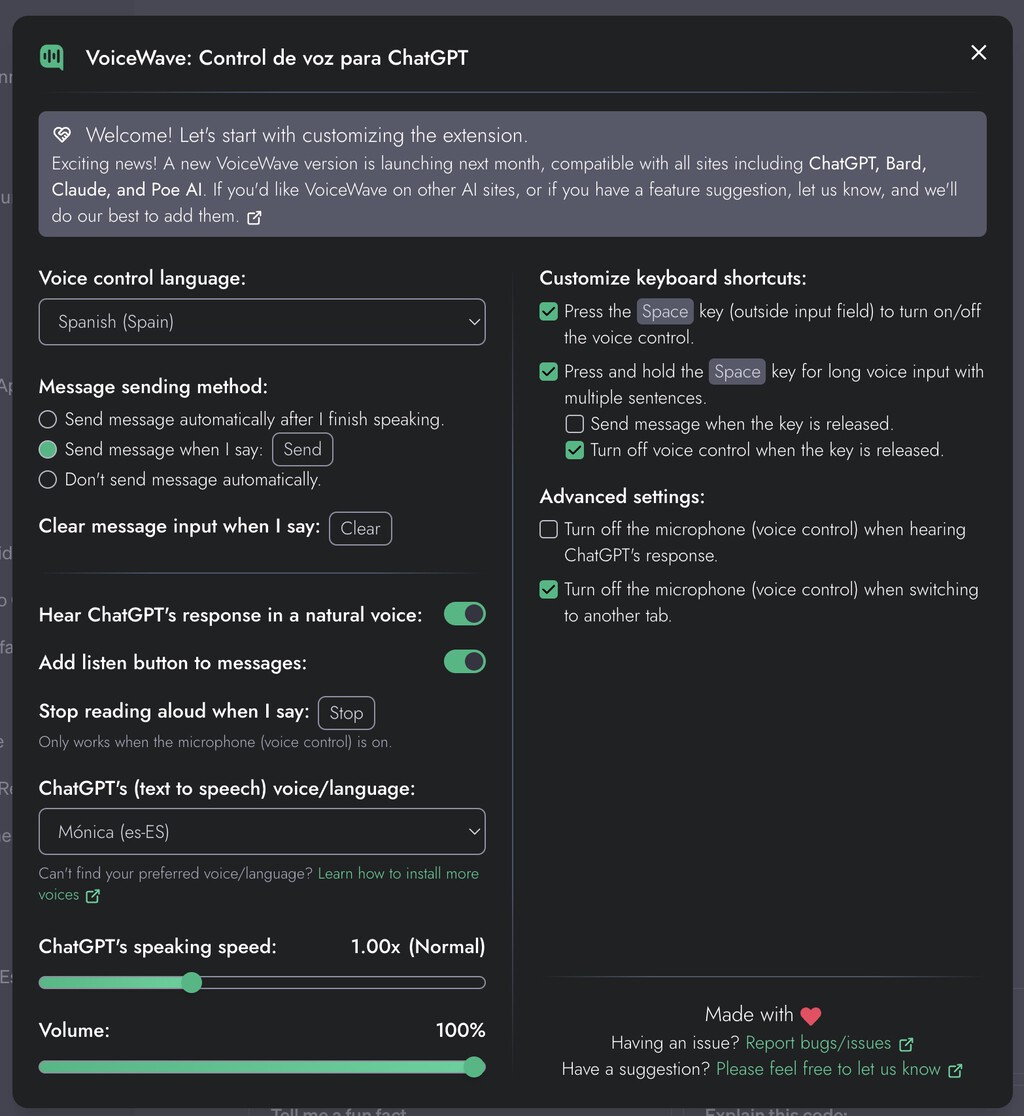Disable "Hear ChatGPT's response in a natural voice"

464,614
